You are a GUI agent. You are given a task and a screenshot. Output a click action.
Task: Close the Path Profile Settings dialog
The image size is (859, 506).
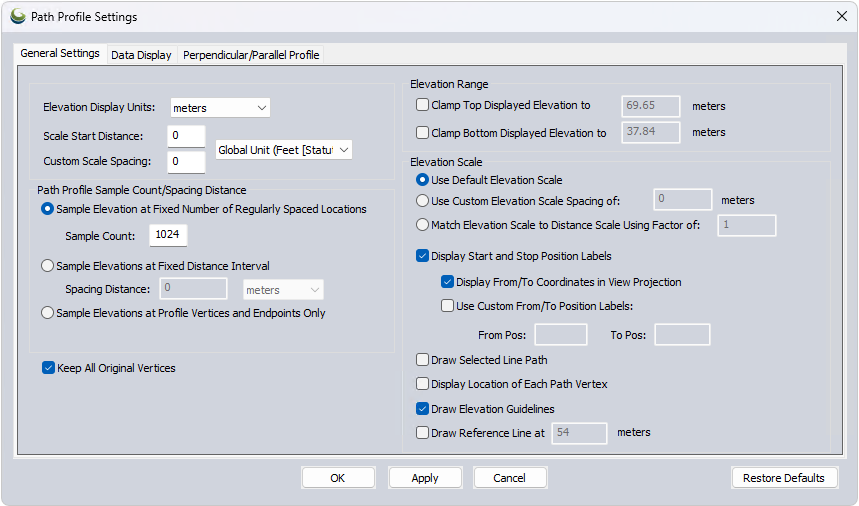[841, 16]
